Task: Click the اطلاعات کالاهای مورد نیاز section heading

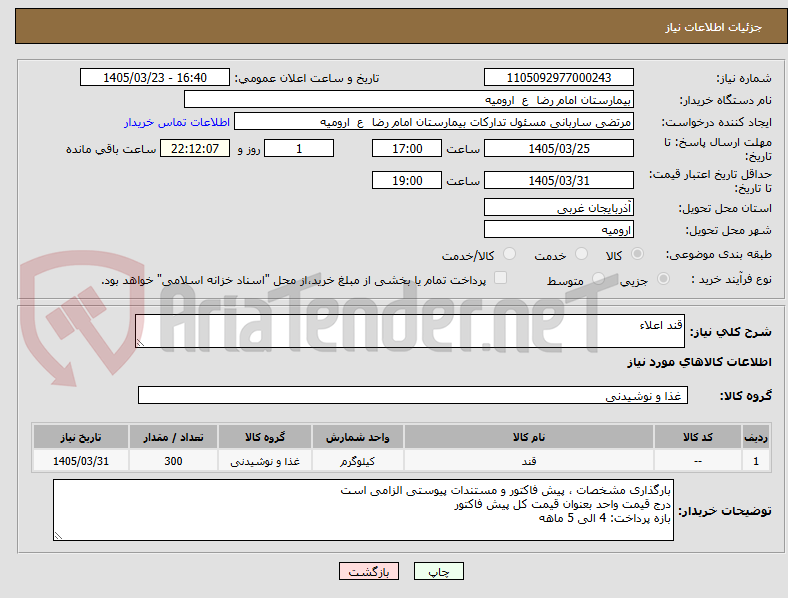Action: point(699,362)
